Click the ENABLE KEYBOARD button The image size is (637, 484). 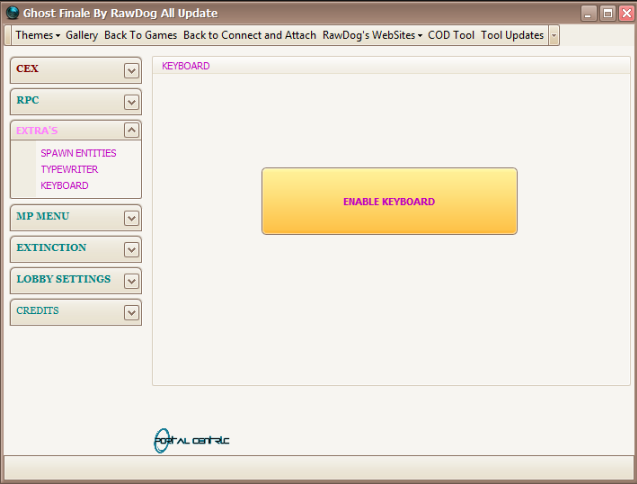tap(389, 201)
